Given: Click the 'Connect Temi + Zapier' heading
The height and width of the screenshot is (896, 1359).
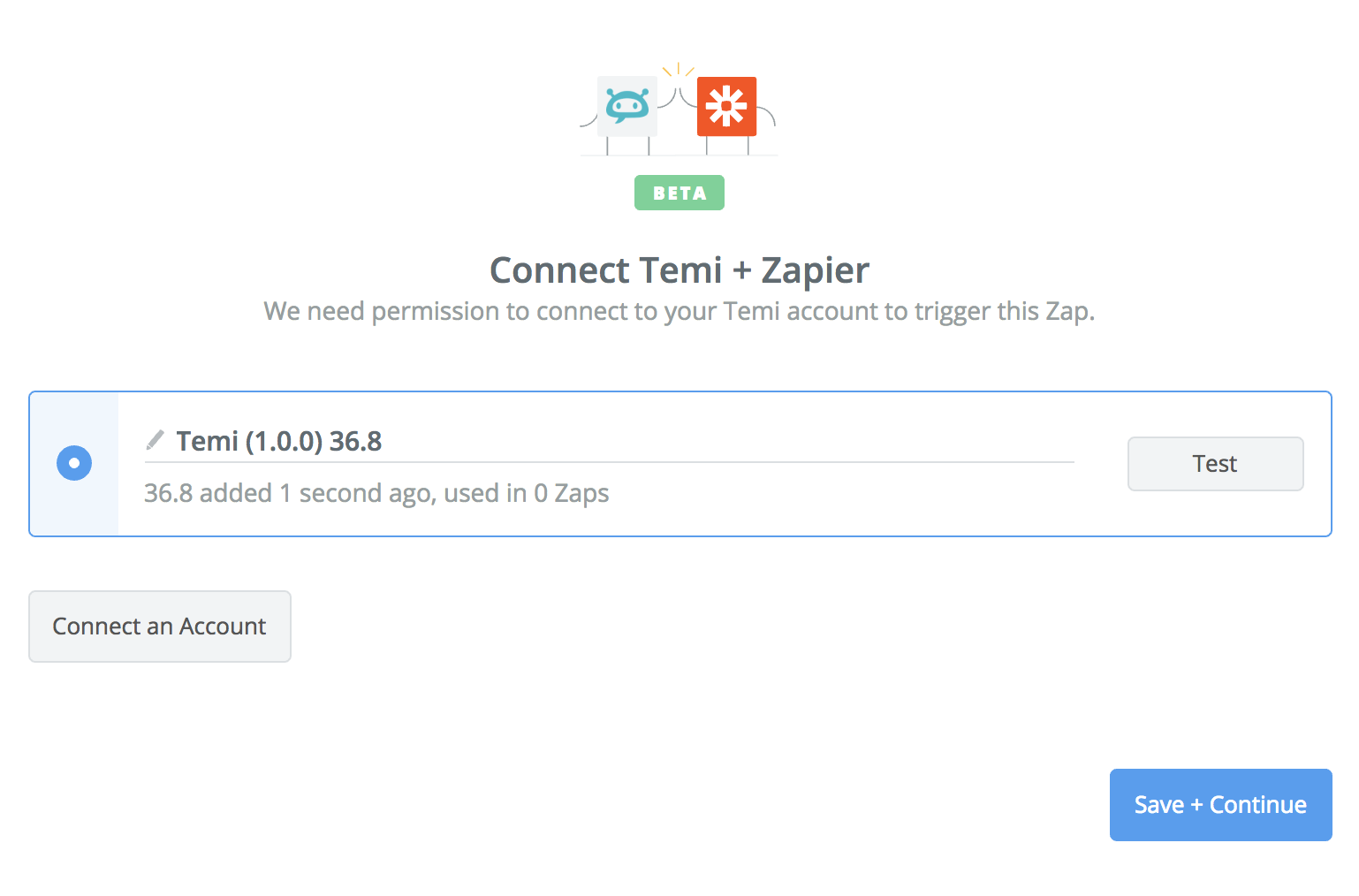Looking at the screenshot, I should 679,270.
